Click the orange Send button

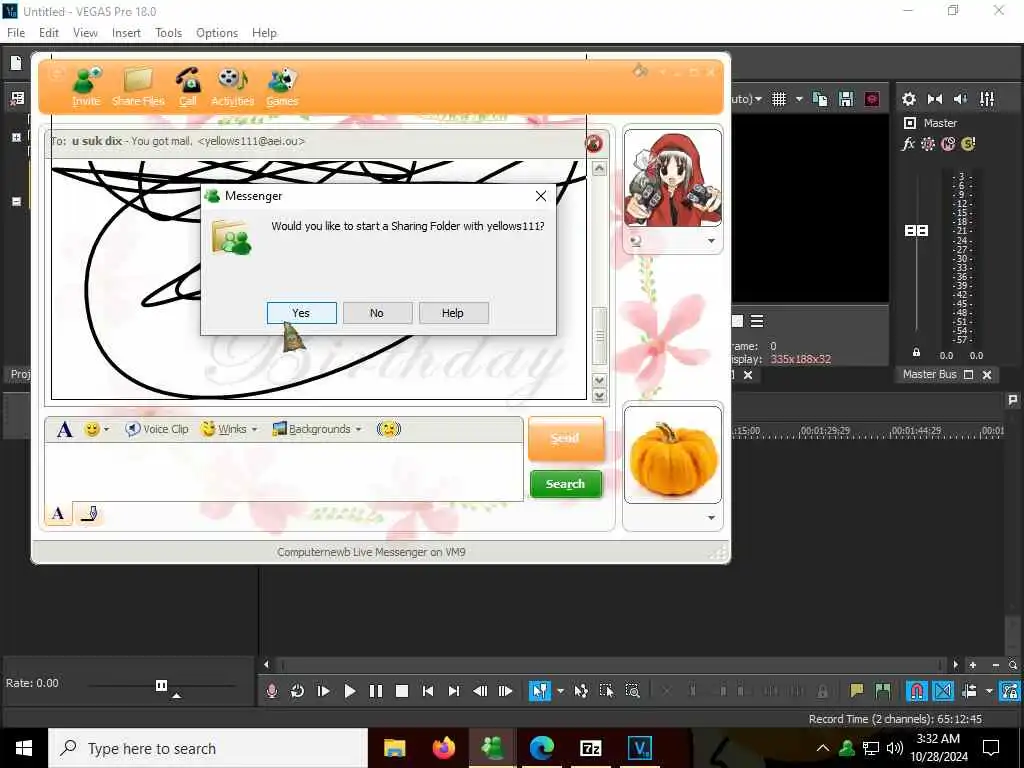click(565, 438)
